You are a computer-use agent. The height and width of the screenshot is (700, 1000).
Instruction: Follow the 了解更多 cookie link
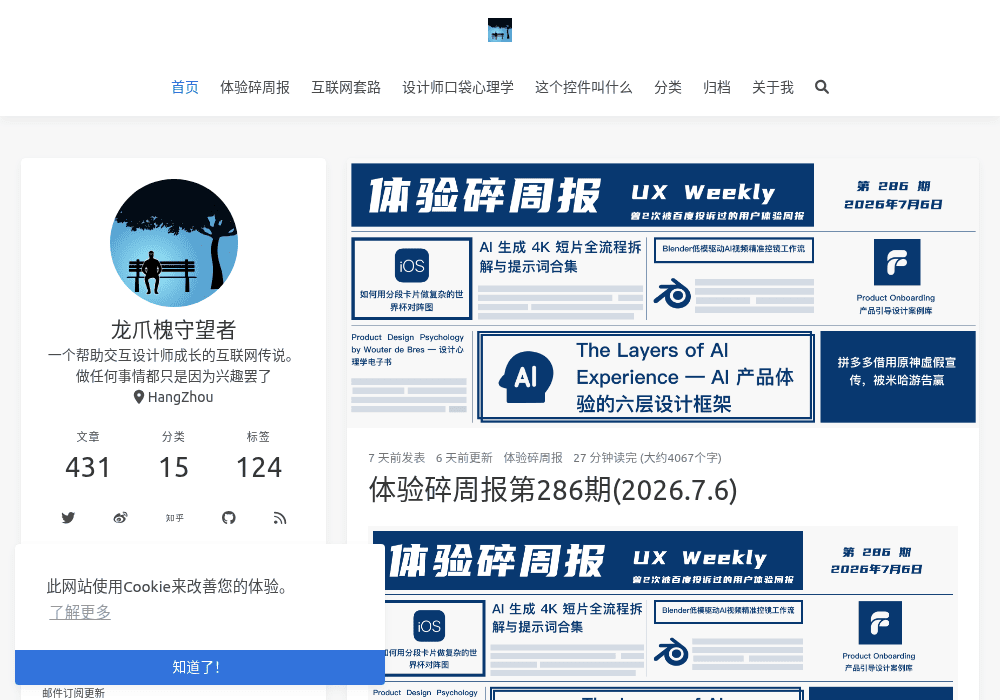[80, 612]
